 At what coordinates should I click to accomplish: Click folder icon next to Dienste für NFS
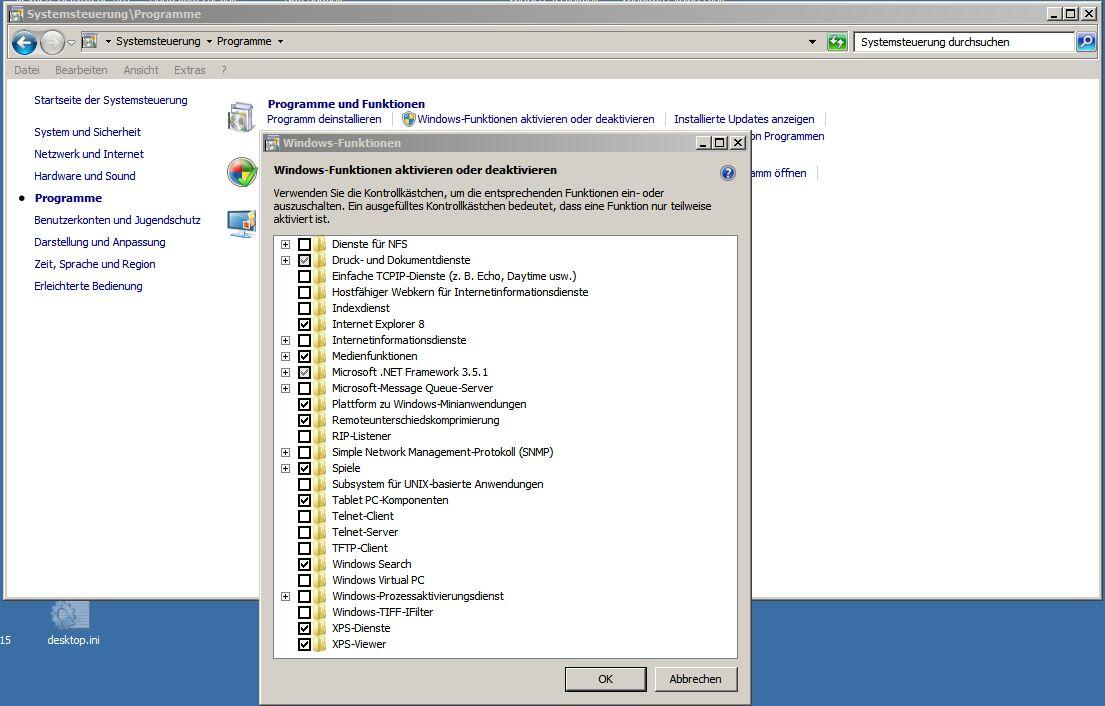[321, 244]
